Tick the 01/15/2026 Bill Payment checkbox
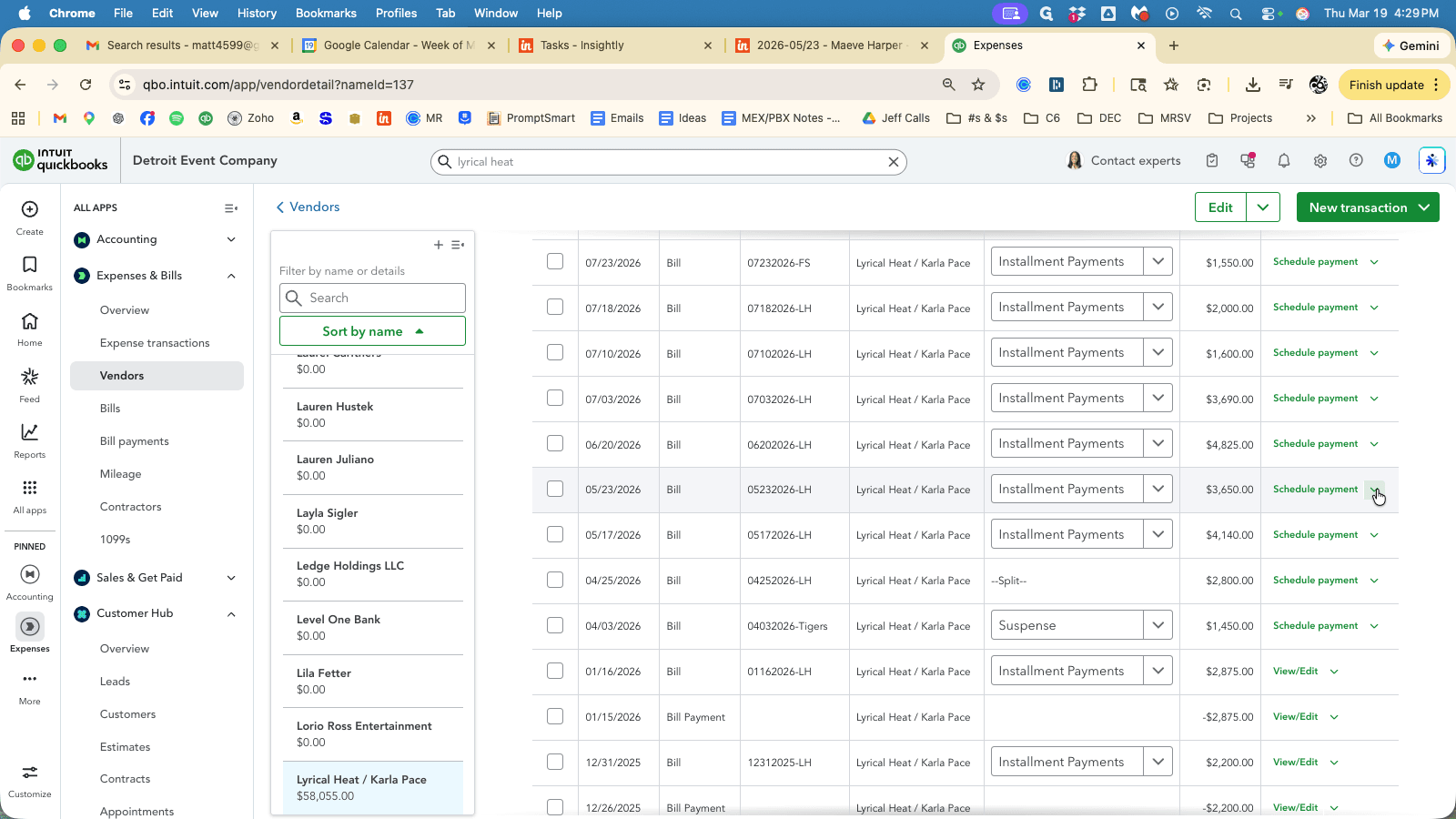The image size is (1456, 819). coord(555,716)
